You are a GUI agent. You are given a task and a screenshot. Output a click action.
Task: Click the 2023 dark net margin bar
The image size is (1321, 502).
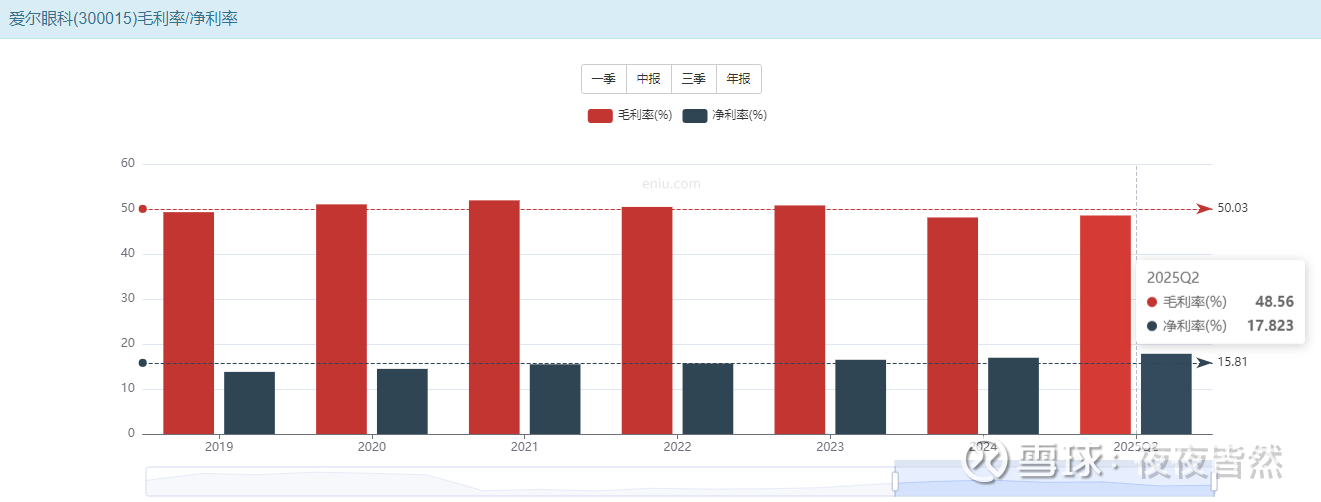[861, 397]
